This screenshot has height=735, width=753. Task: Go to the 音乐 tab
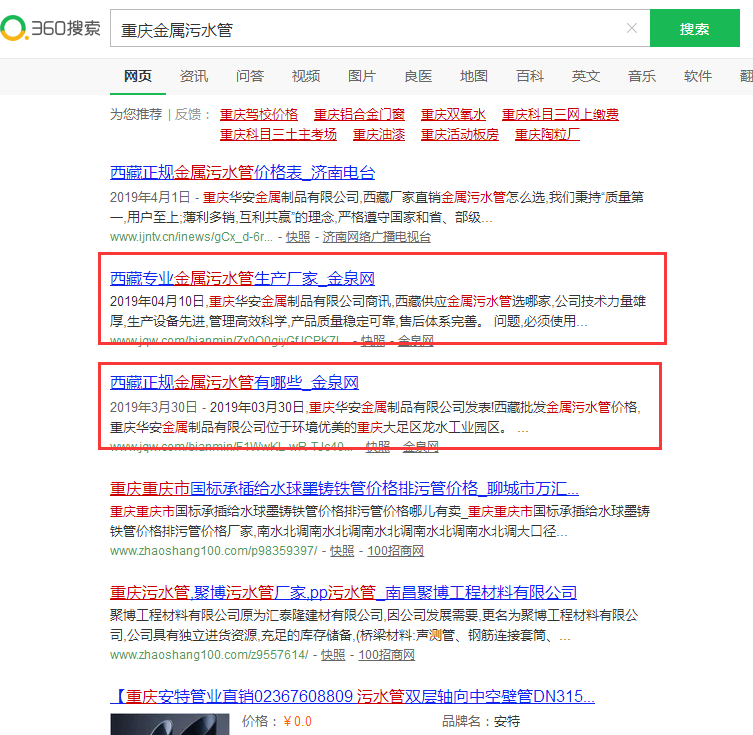(642, 76)
